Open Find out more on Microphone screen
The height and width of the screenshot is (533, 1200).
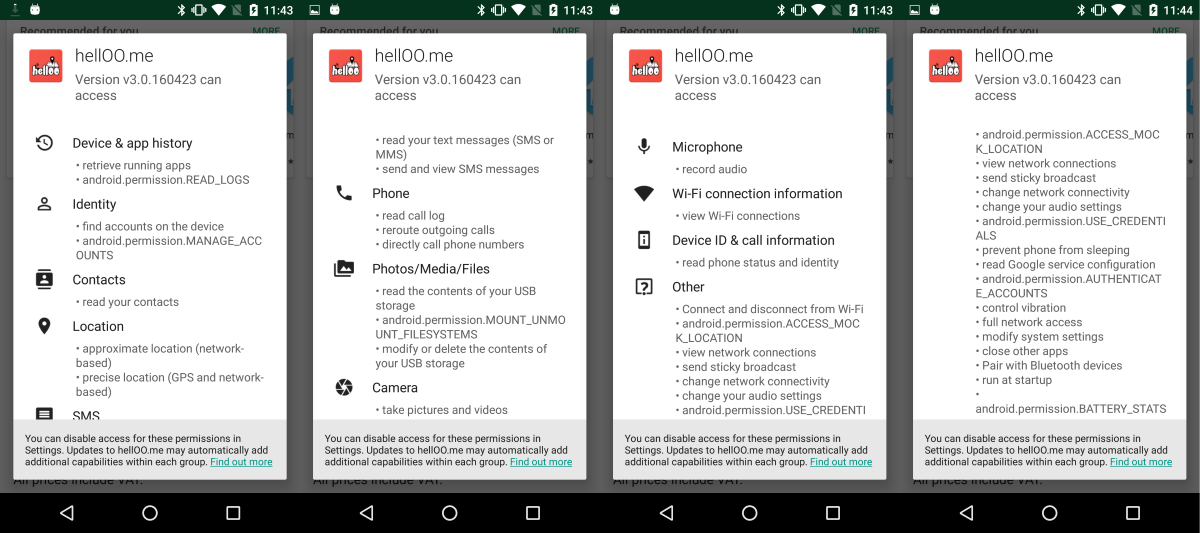tap(841, 462)
